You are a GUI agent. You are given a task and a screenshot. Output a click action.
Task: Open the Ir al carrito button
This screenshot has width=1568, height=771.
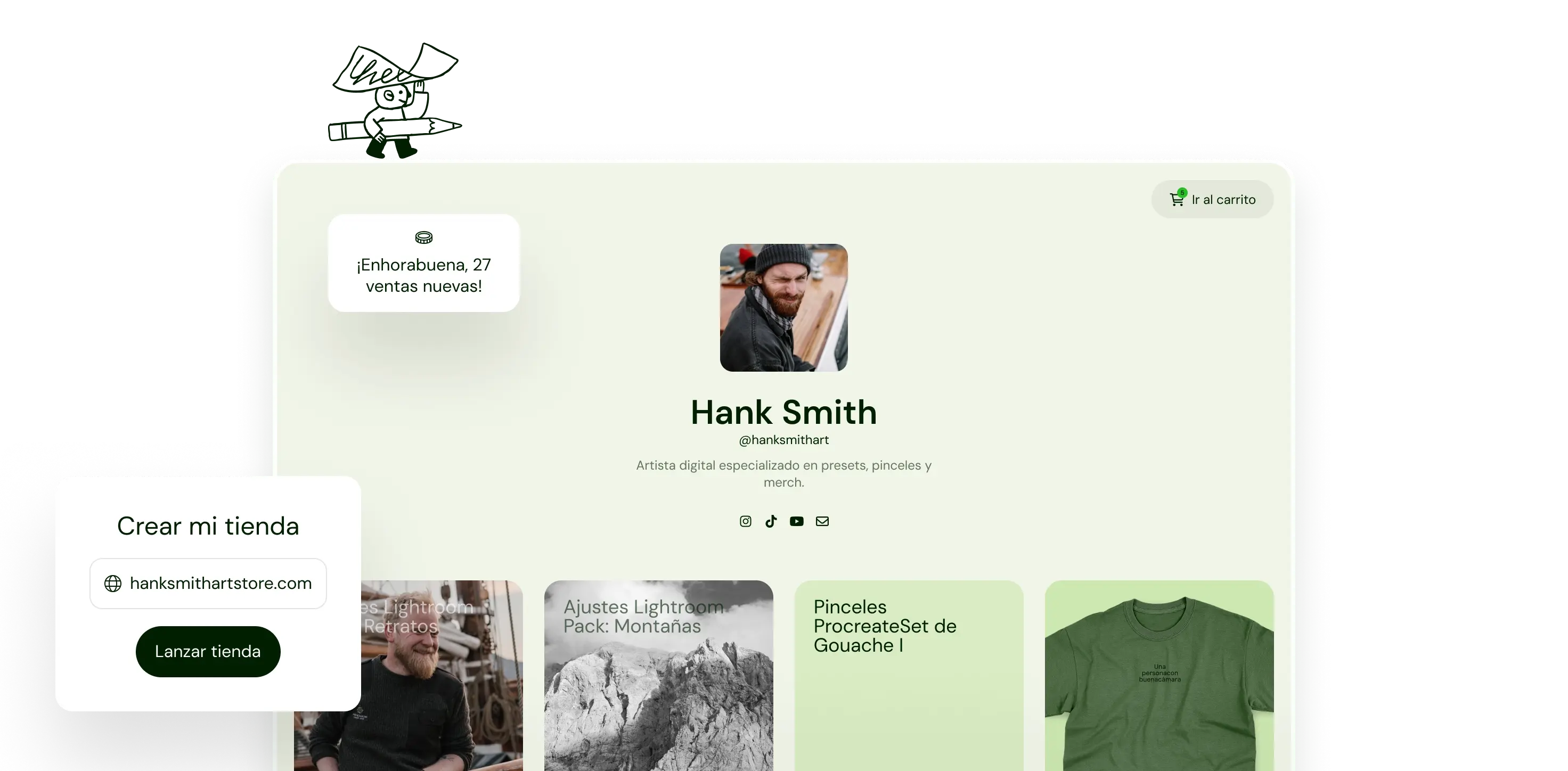click(1212, 199)
